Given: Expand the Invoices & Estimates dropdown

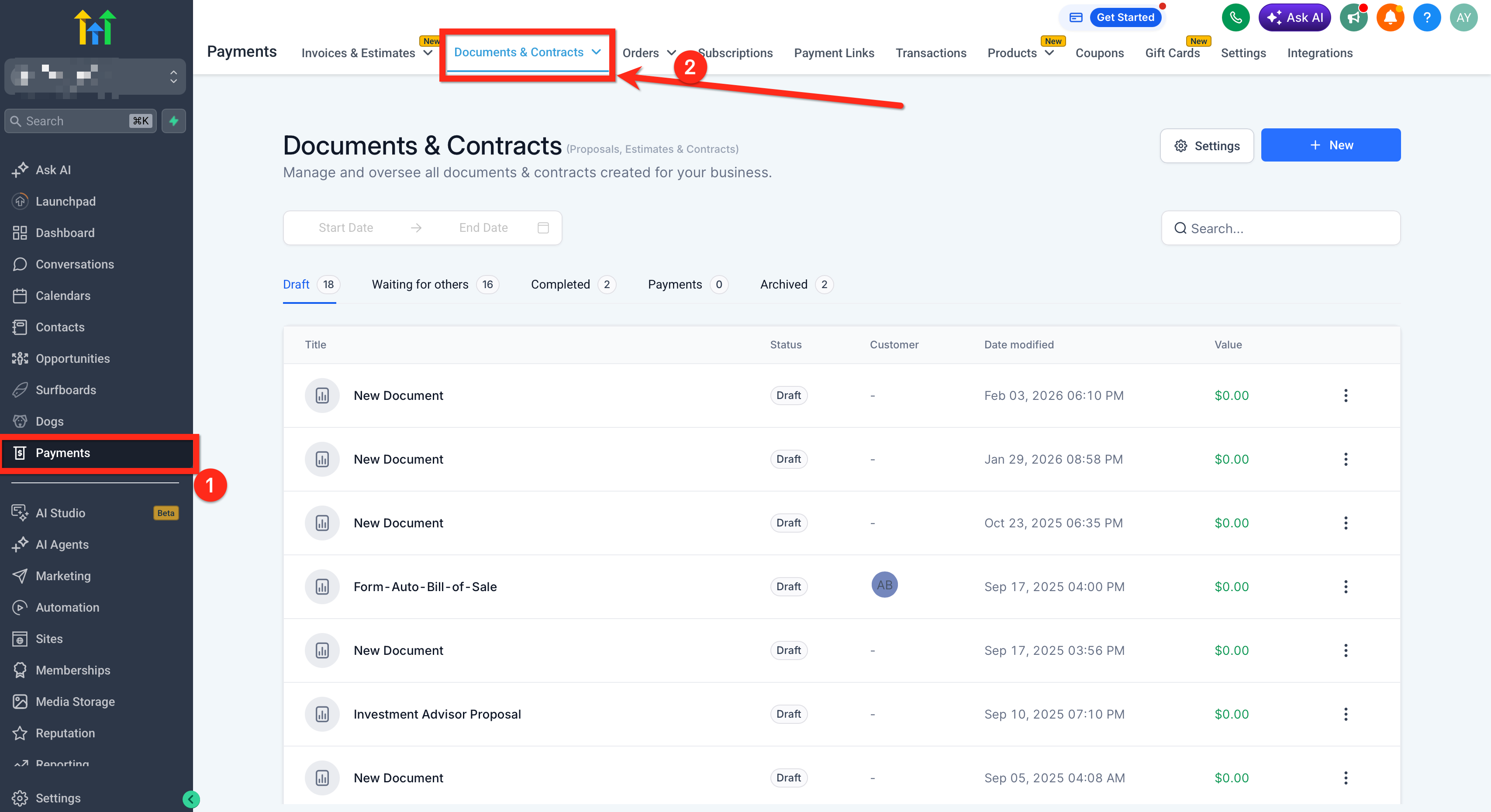Looking at the screenshot, I should point(428,53).
